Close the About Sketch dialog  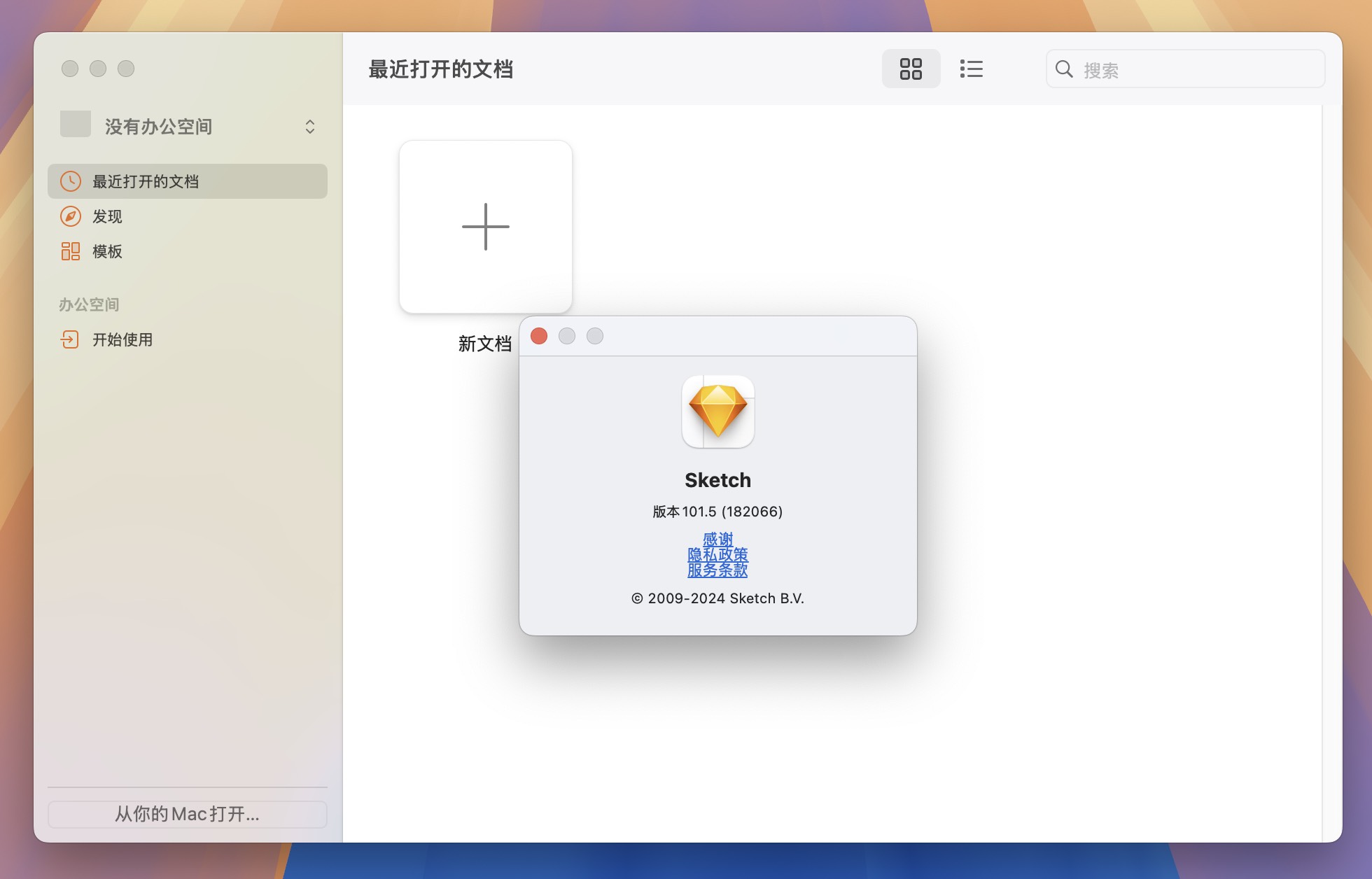539,336
